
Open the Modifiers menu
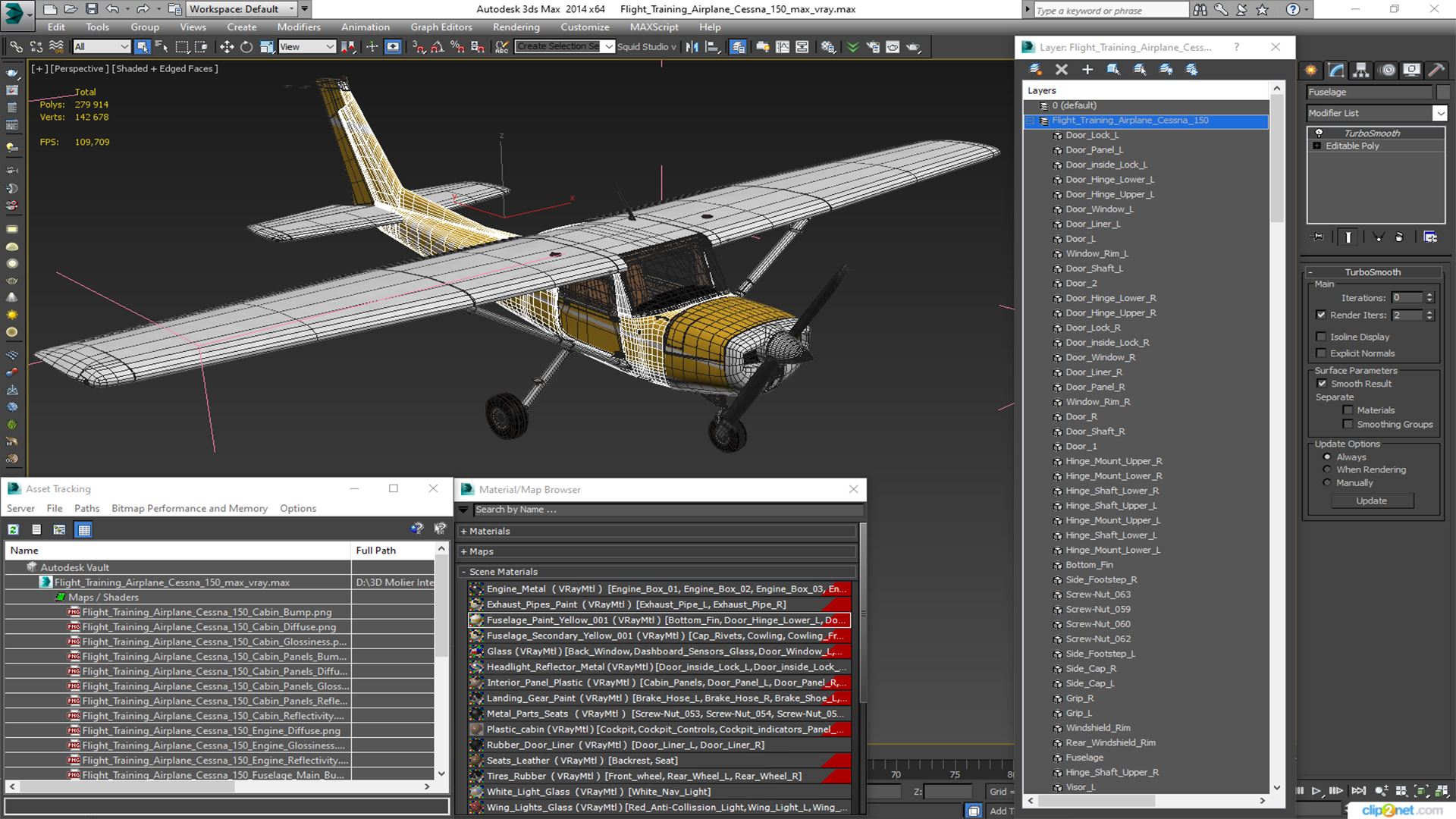(x=298, y=27)
